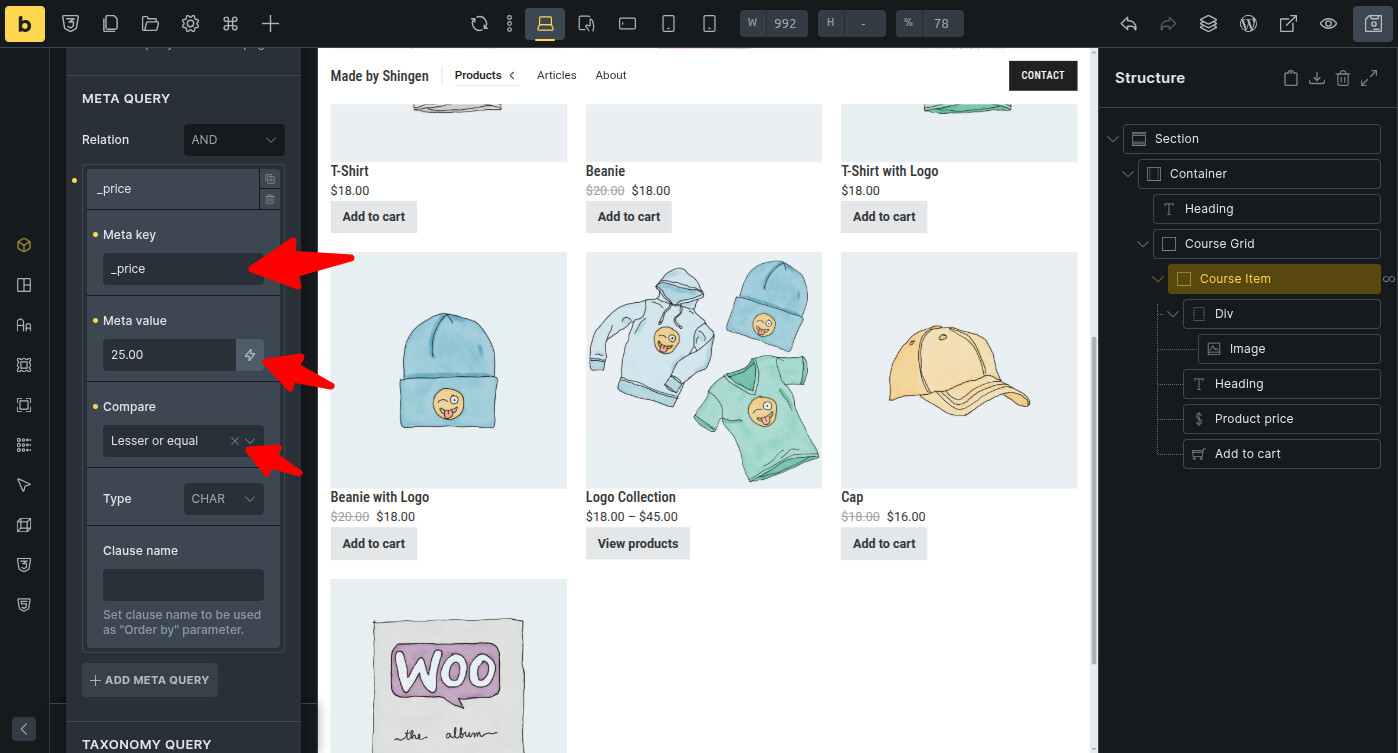This screenshot has width=1398, height=753.
Task: Open builder settings gear icon
Action: tap(190, 23)
